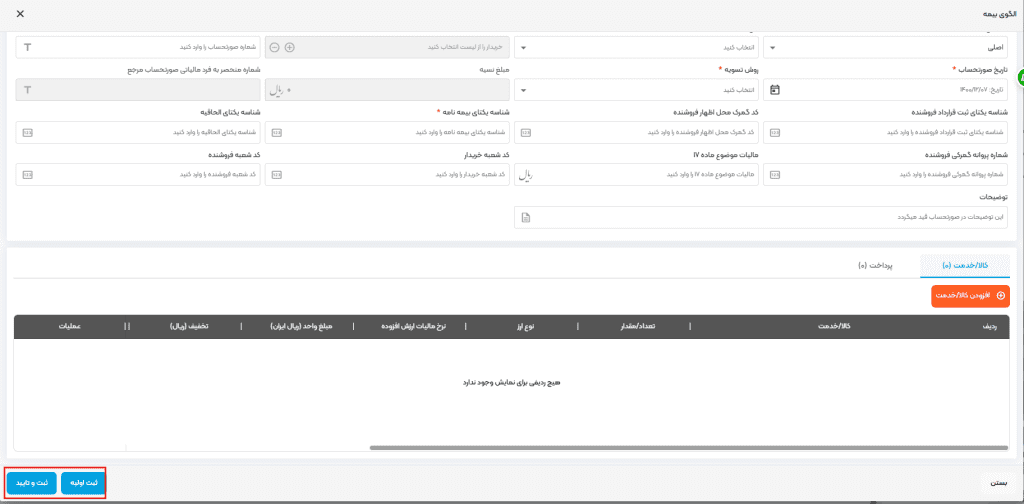Click ریال icon in مالیات موضوع ماده ۱۷ field
This screenshot has width=1024, height=504.
pyautogui.click(x=526, y=175)
